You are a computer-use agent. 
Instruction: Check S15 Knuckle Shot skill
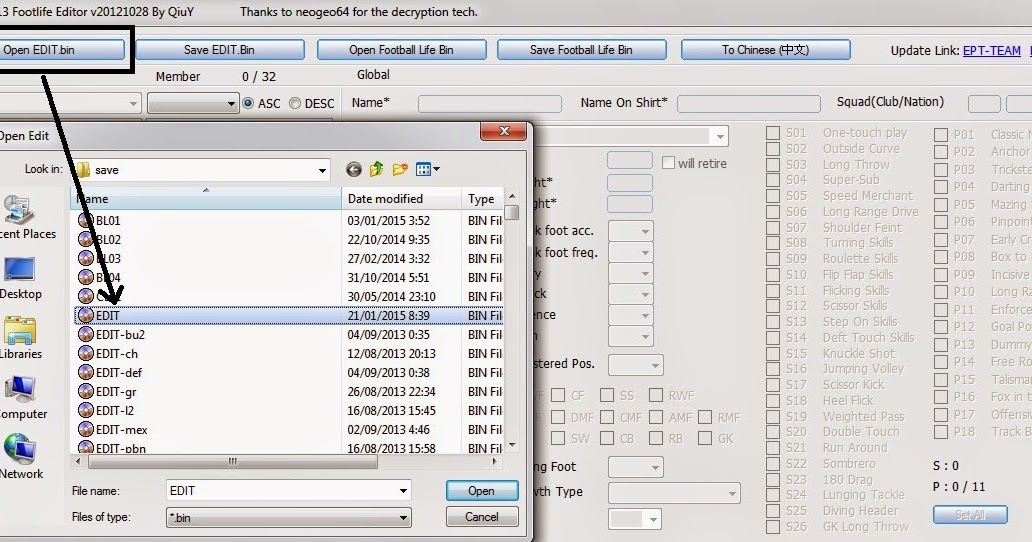(773, 354)
